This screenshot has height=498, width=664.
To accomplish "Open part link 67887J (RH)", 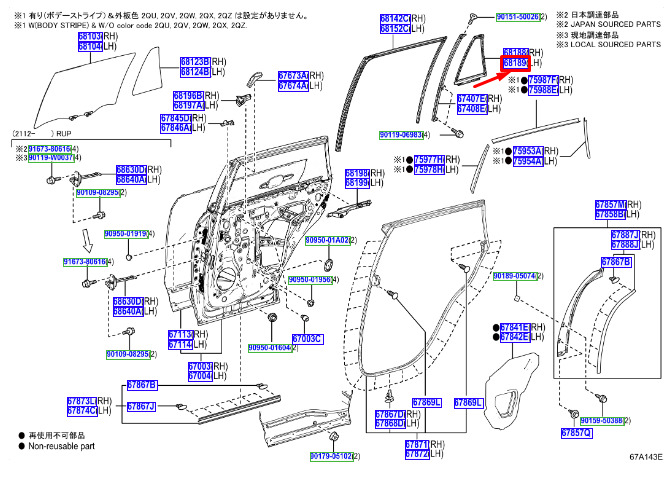I will [x=625, y=235].
